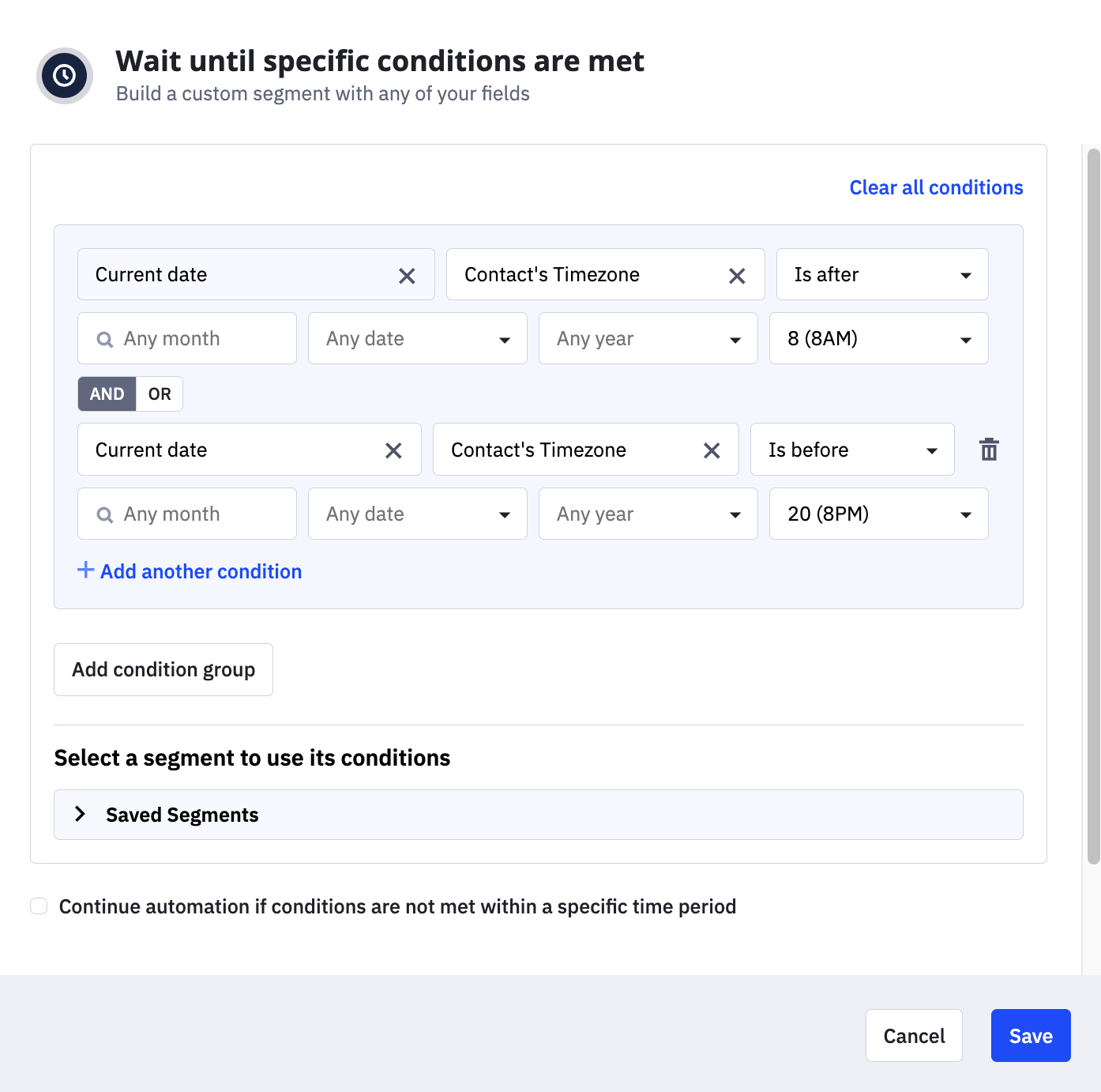Click the clock icon beside the title

[x=65, y=76]
